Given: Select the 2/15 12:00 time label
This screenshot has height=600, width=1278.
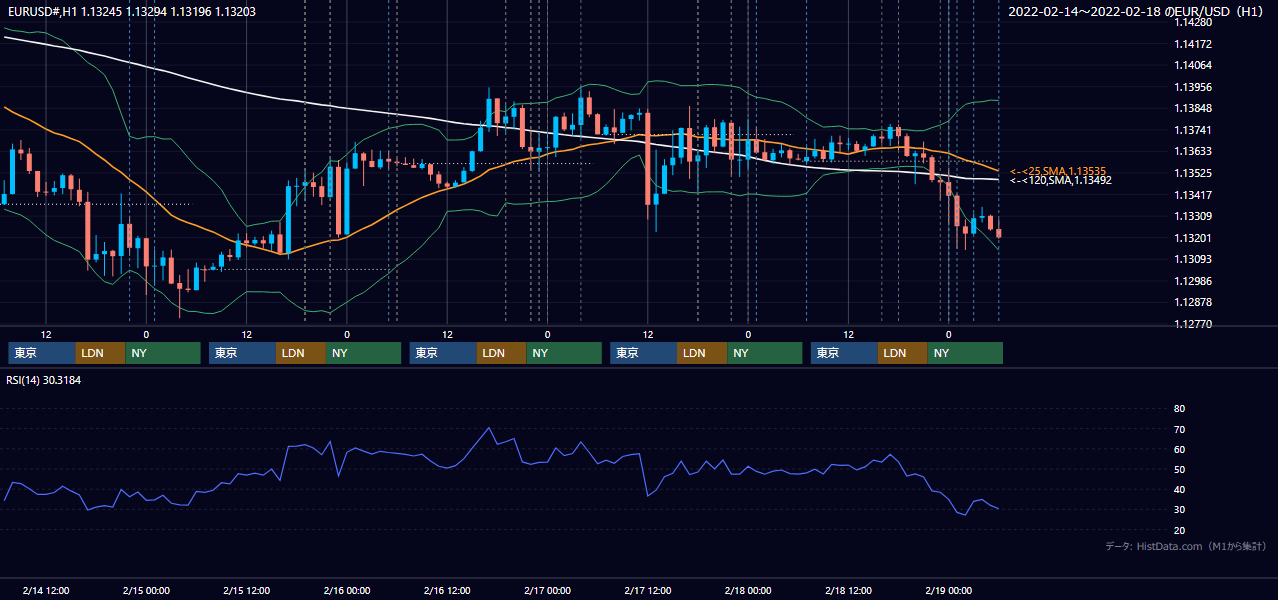Looking at the screenshot, I should (247, 590).
